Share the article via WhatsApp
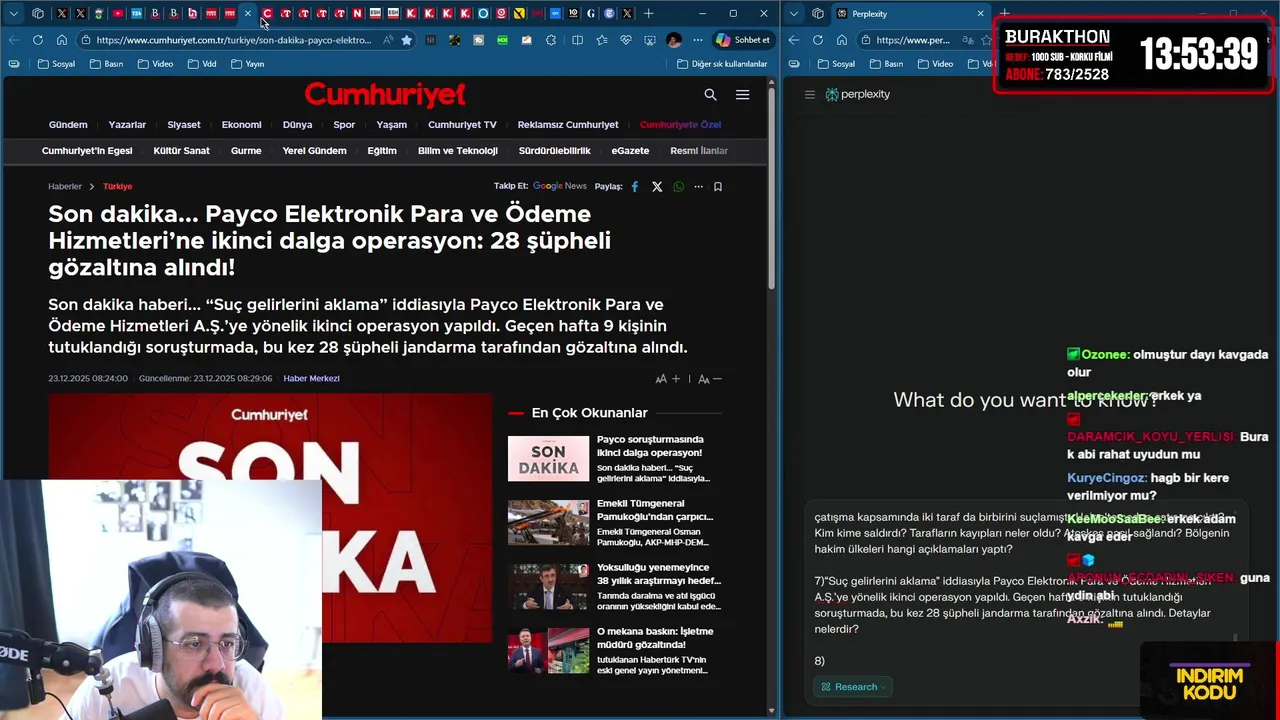The height and width of the screenshot is (720, 1280). click(x=679, y=187)
